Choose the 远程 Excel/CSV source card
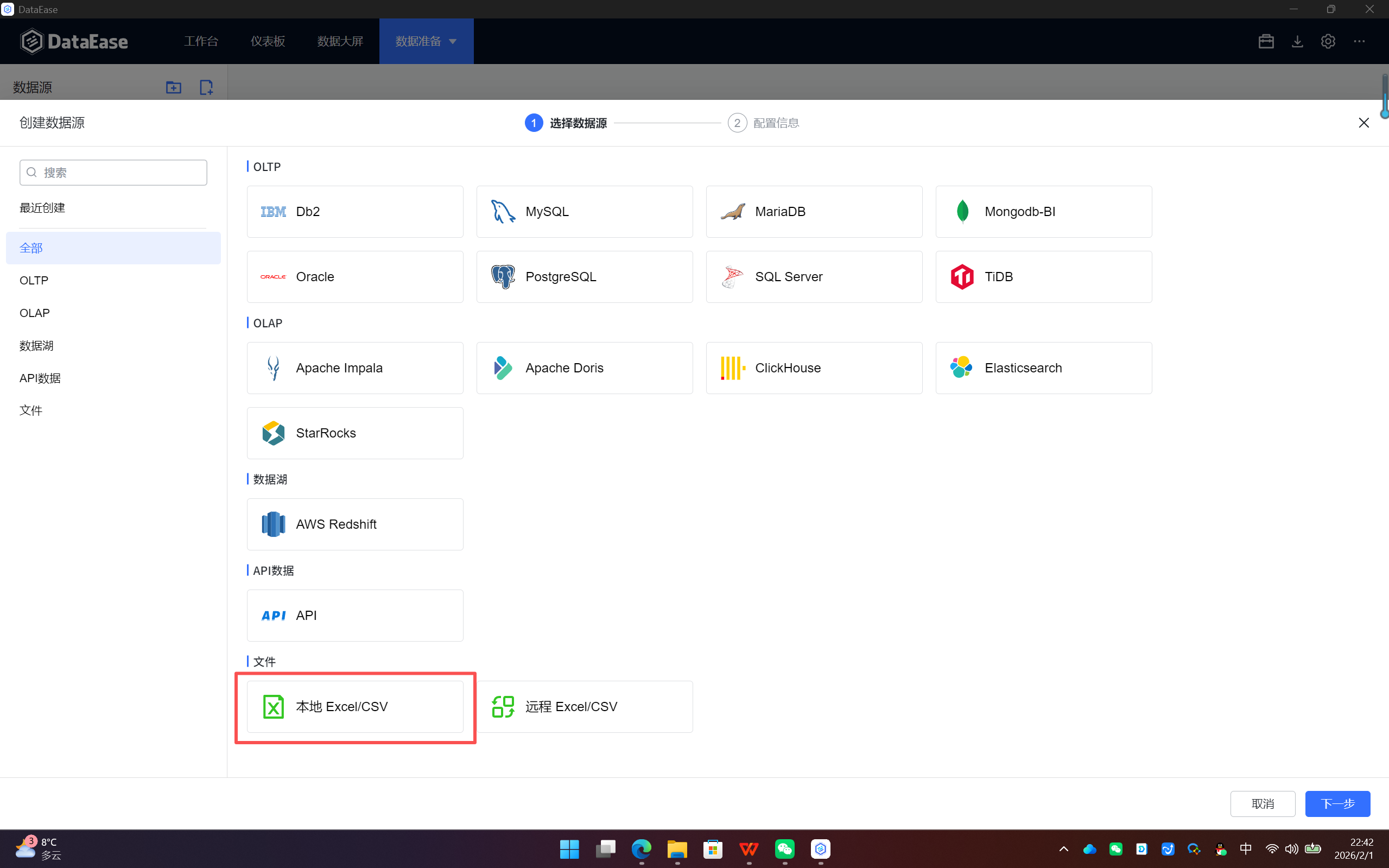 tap(584, 707)
